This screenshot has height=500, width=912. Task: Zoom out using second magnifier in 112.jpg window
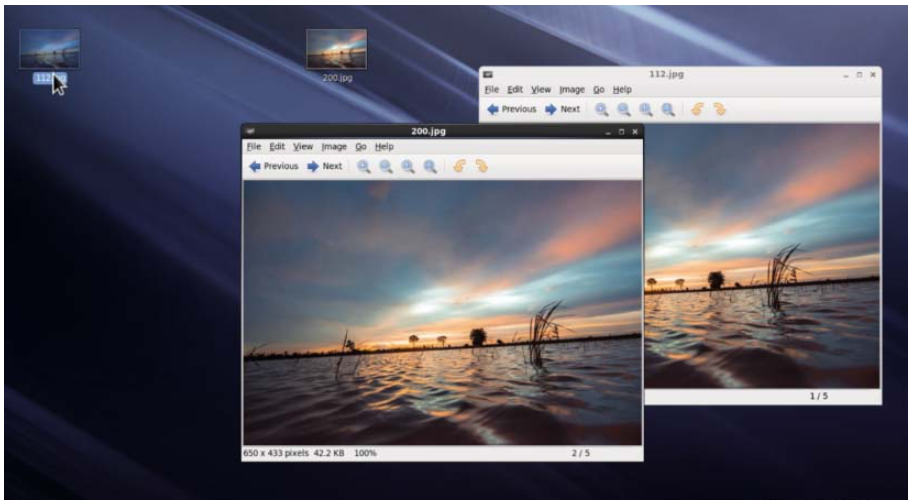click(624, 109)
